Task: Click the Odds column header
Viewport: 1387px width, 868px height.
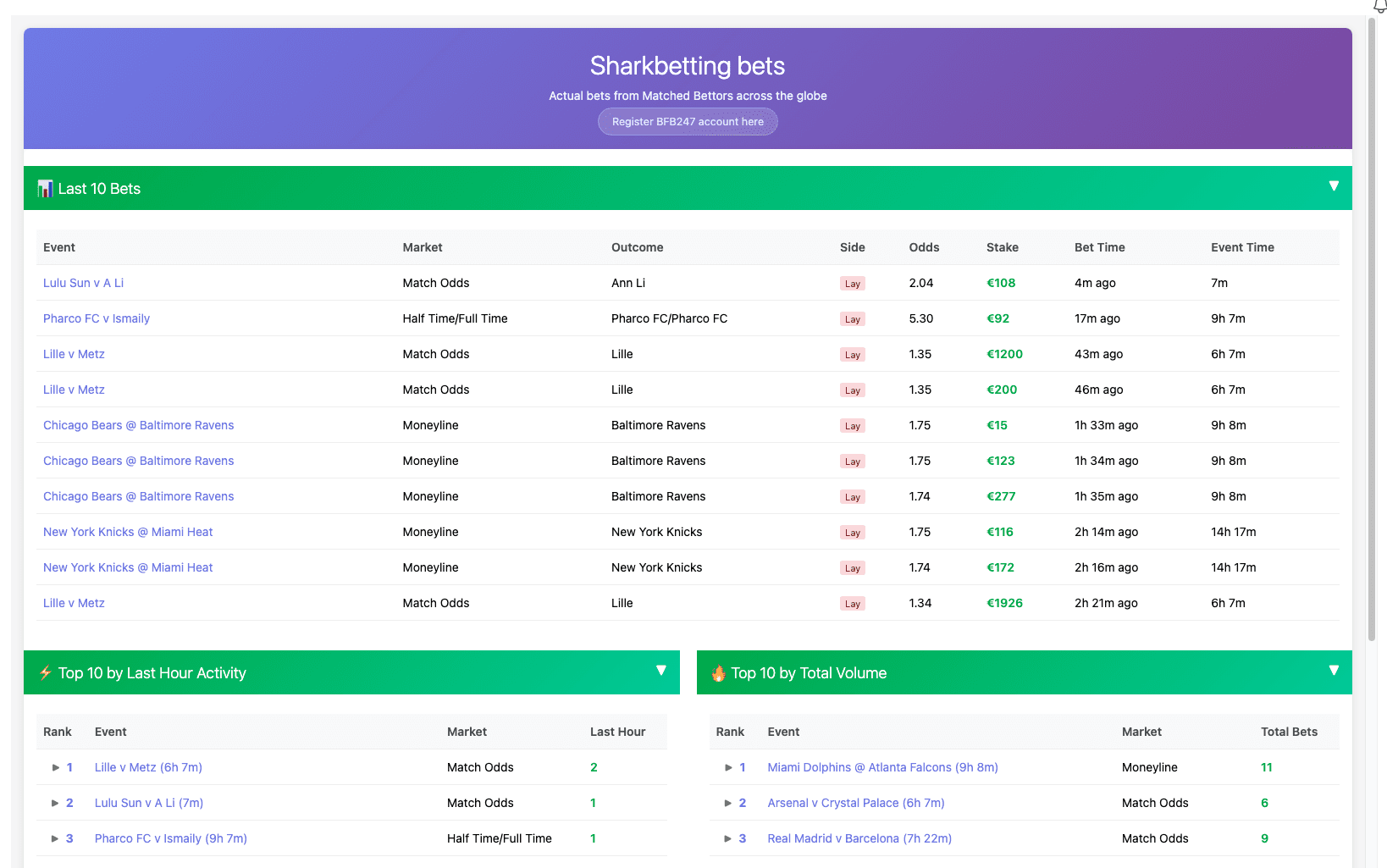Action: point(924,247)
